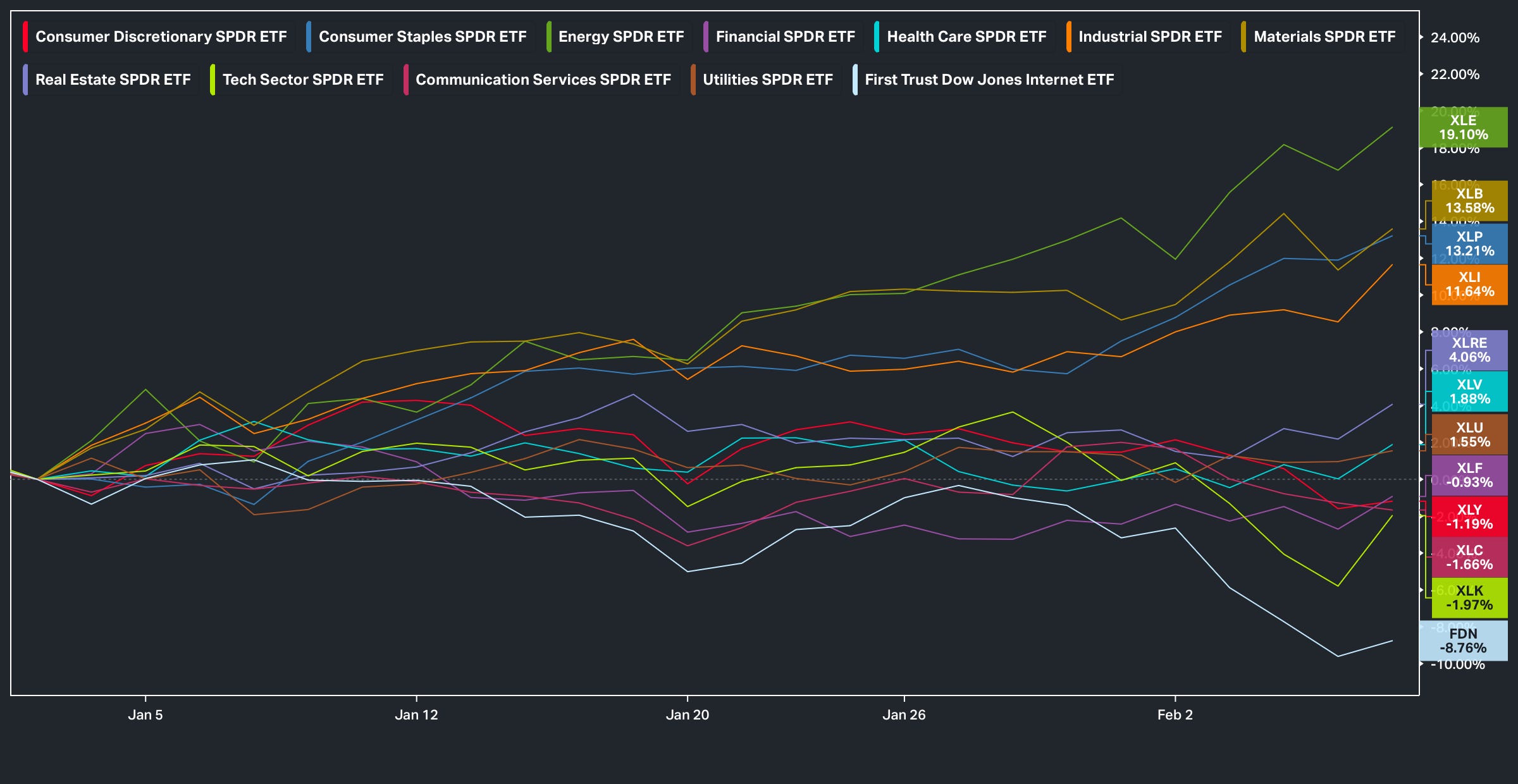This screenshot has width=1518, height=784.
Task: Click the XLK -1.97% green badge
Action: (x=1469, y=597)
